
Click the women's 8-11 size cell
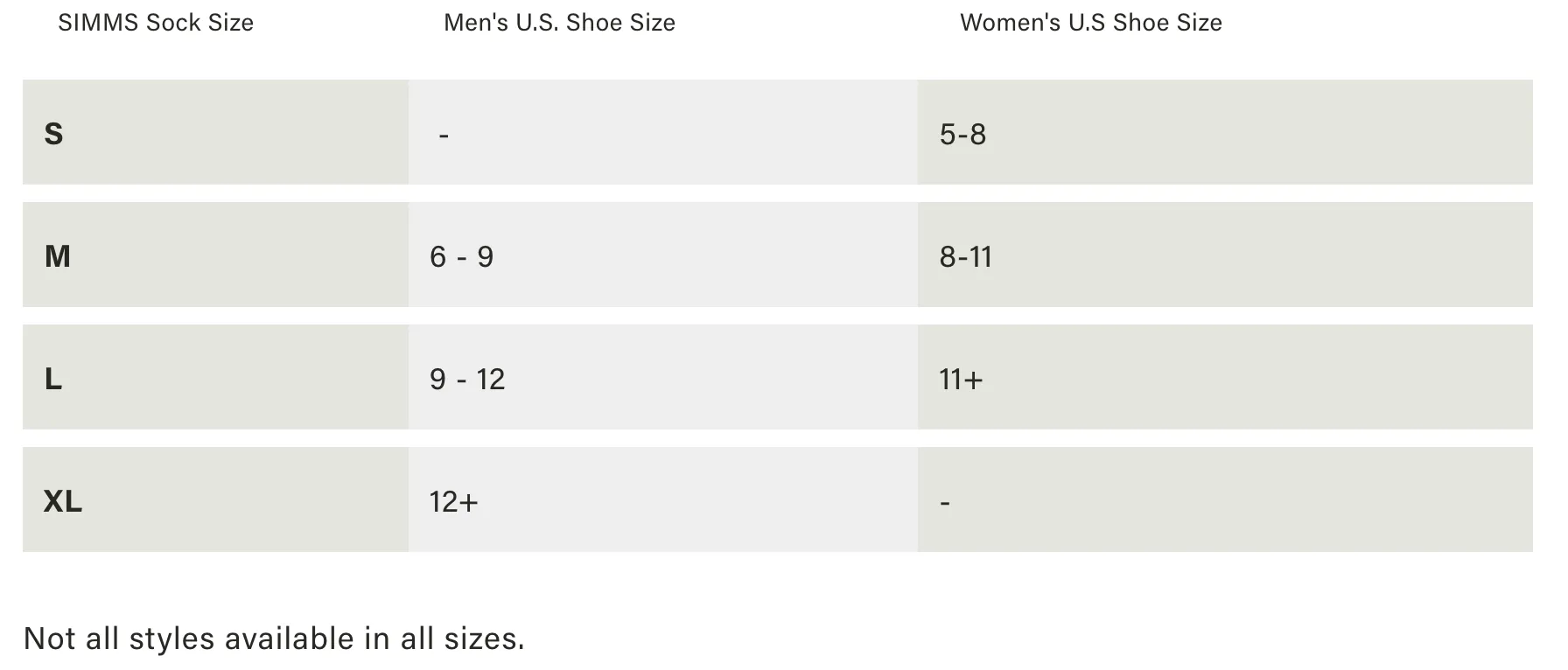click(1225, 255)
